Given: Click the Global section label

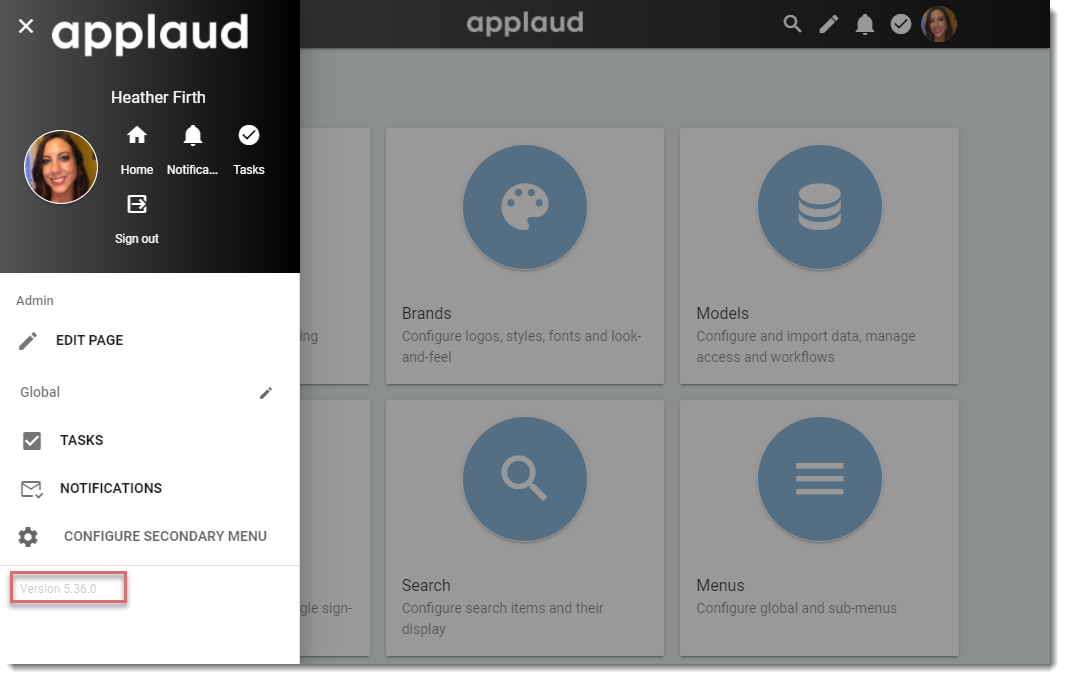Looking at the screenshot, I should (x=40, y=392).
